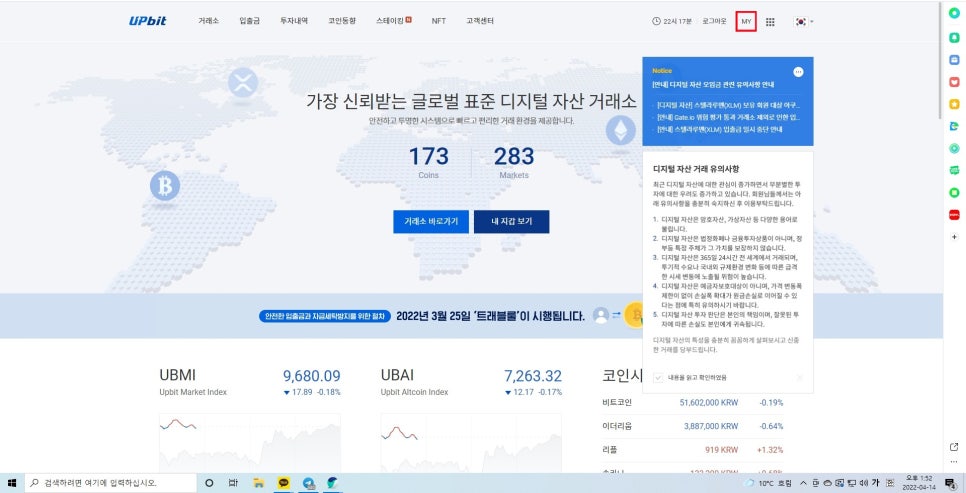Open notice 스텔라루멘(XLM) 입출금 일시 중단 안내
Image resolution: width=966 pixels, height=493 pixels.
(718, 129)
